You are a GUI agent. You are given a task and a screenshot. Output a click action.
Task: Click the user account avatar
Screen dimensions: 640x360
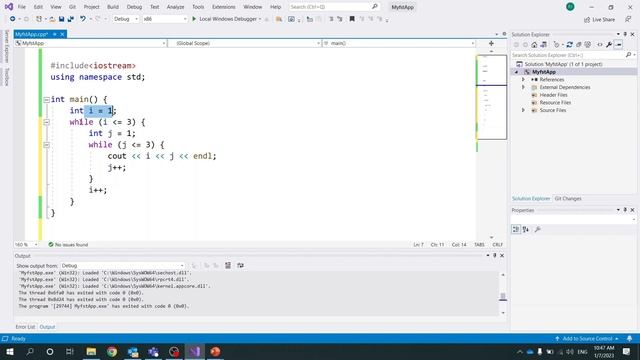pos(570,7)
